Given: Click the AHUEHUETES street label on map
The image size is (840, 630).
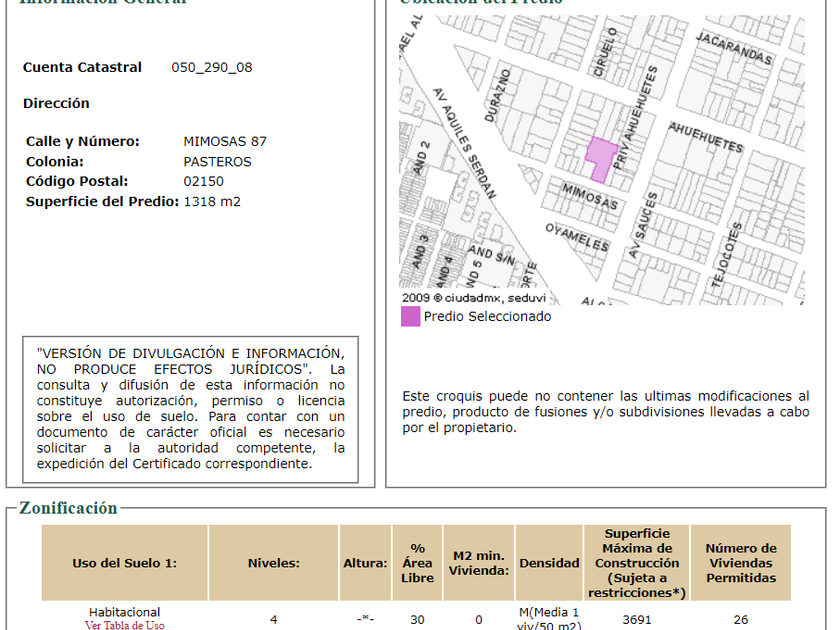Looking at the screenshot, I should (705, 136).
